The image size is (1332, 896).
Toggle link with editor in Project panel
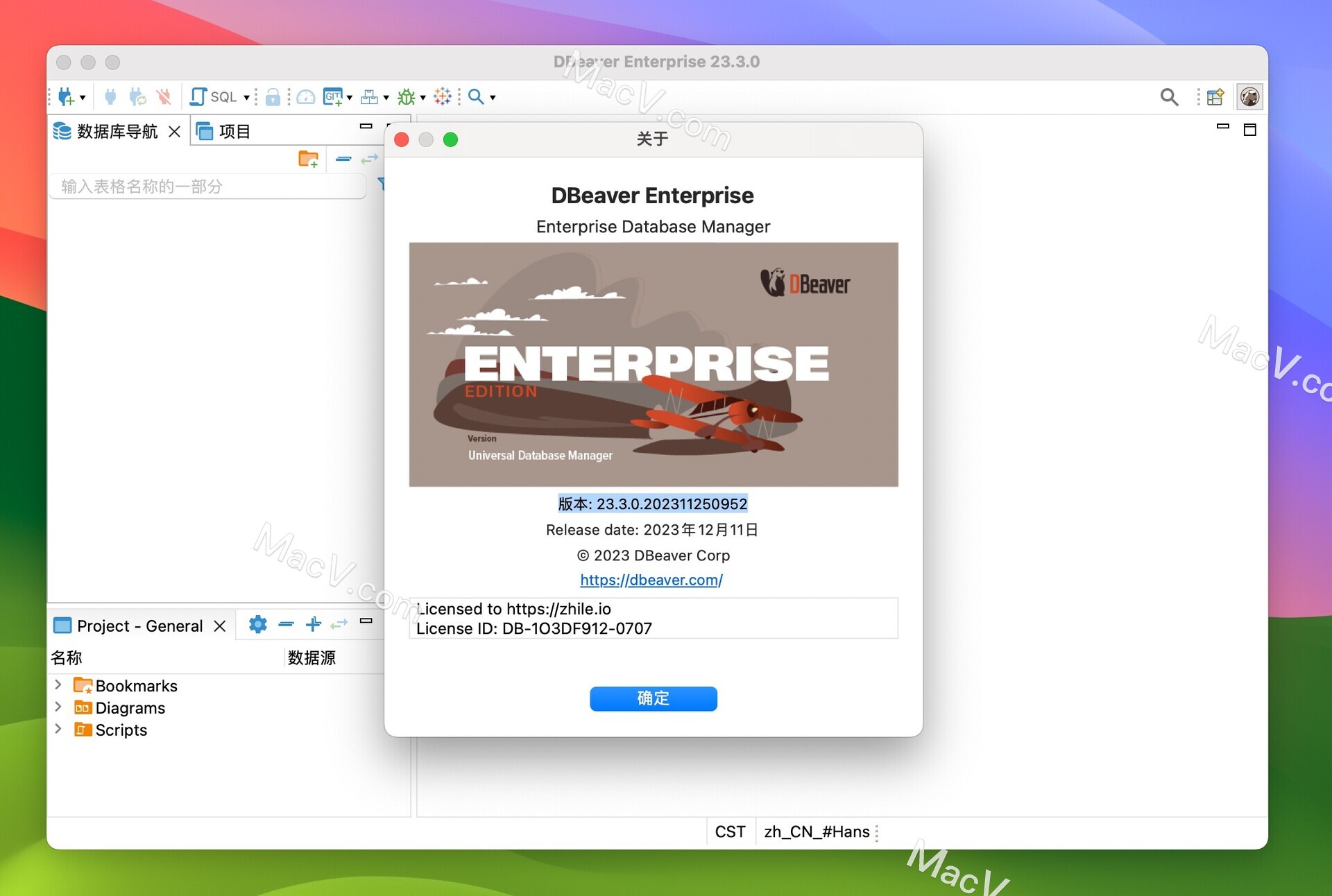pyautogui.click(x=339, y=624)
